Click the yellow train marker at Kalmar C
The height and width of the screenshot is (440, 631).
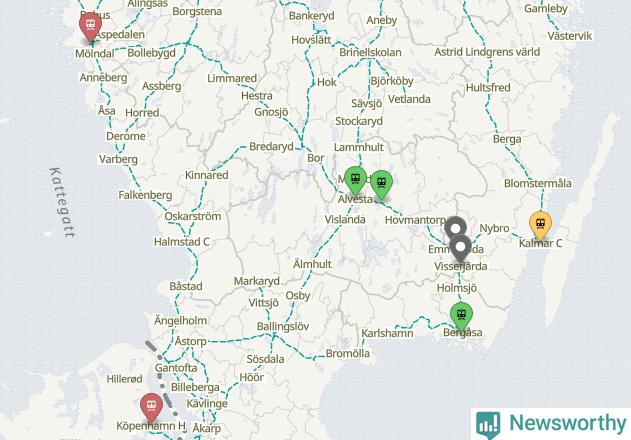click(540, 225)
